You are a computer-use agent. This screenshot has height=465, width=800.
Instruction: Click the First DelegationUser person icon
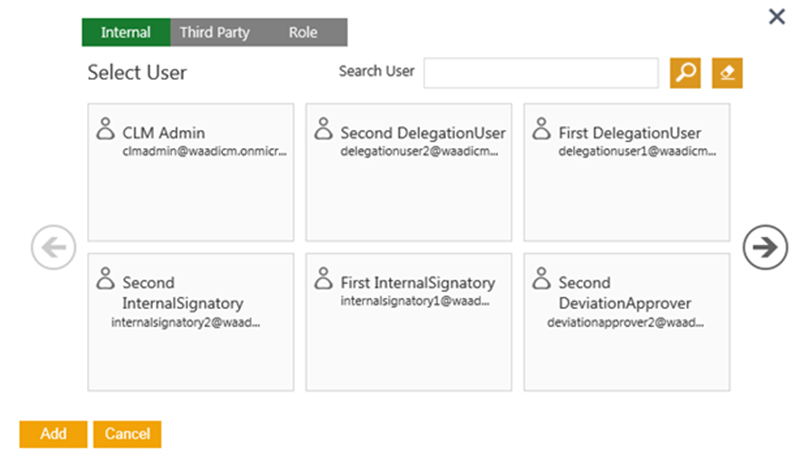pos(541,130)
